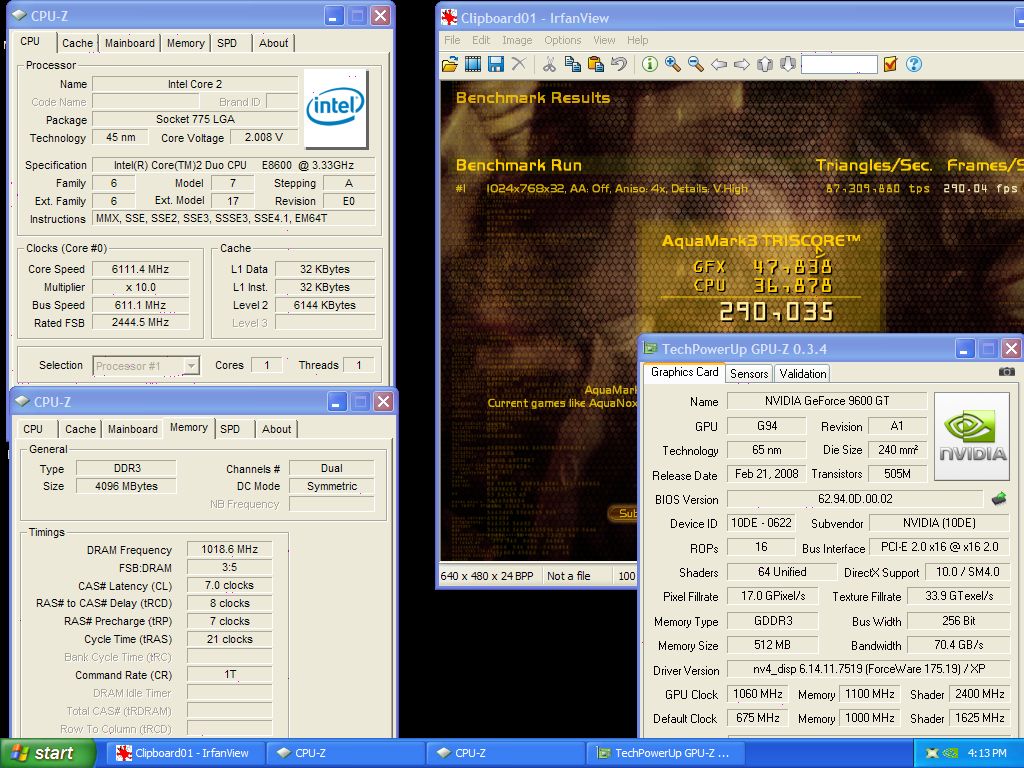Click the NVIDIA GeForce 9600 GT name field
Viewport: 1024px width, 768px height.
827,401
